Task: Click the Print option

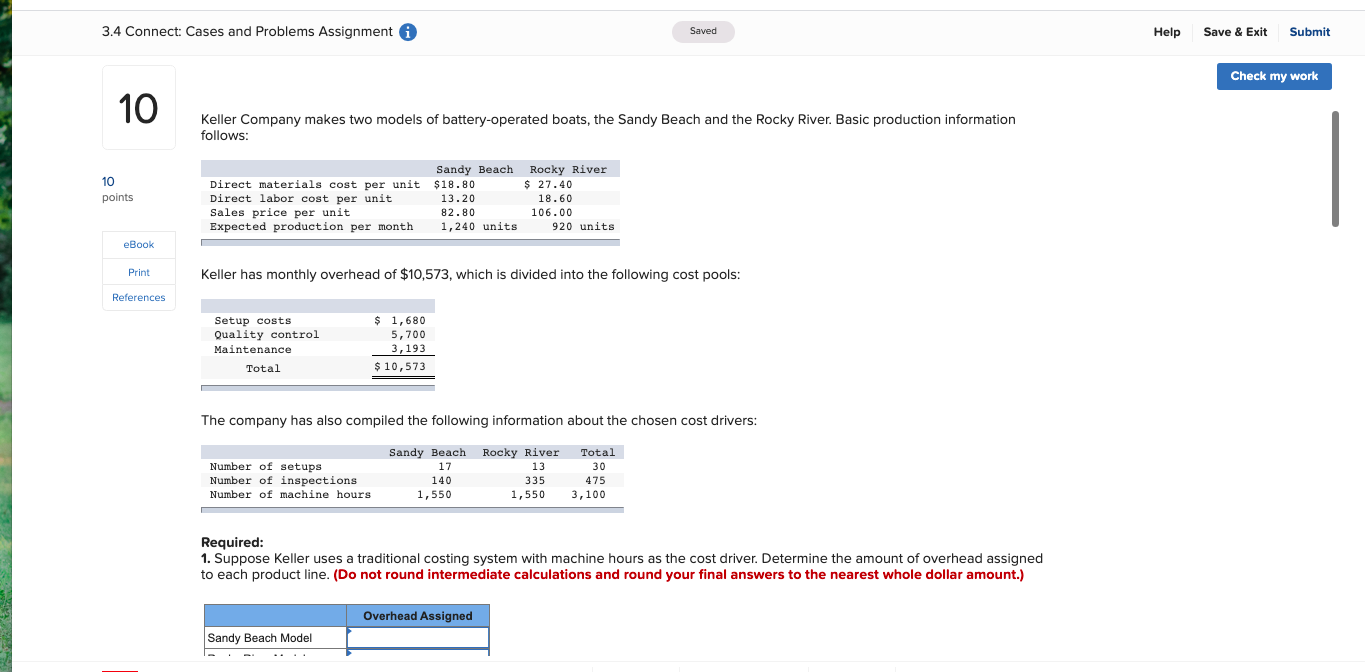Action: pyautogui.click(x=138, y=271)
